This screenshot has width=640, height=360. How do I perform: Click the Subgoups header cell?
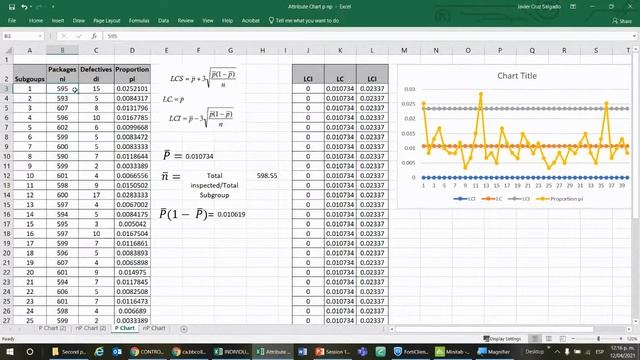[x=29, y=74]
